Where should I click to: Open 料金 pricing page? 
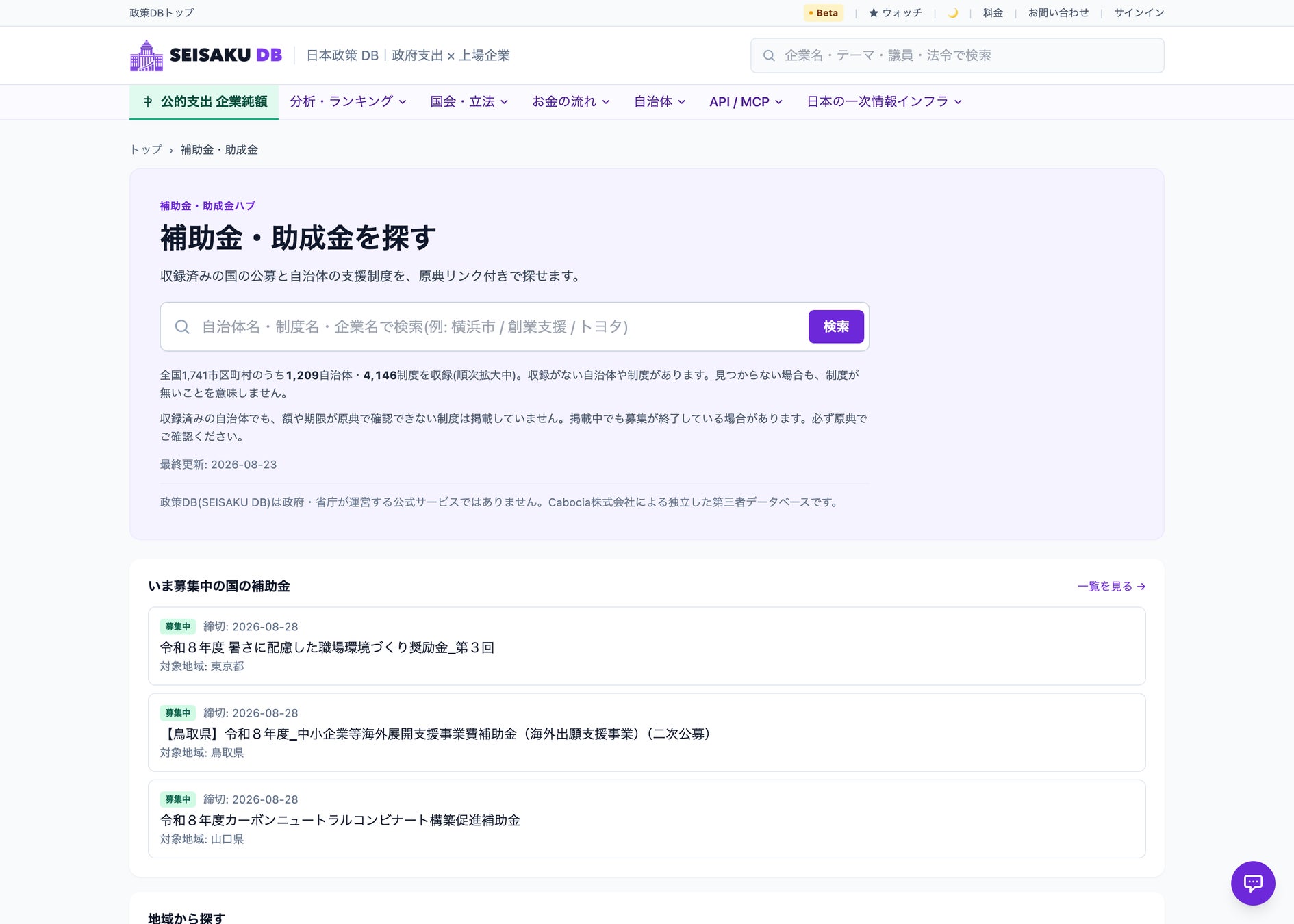[993, 13]
